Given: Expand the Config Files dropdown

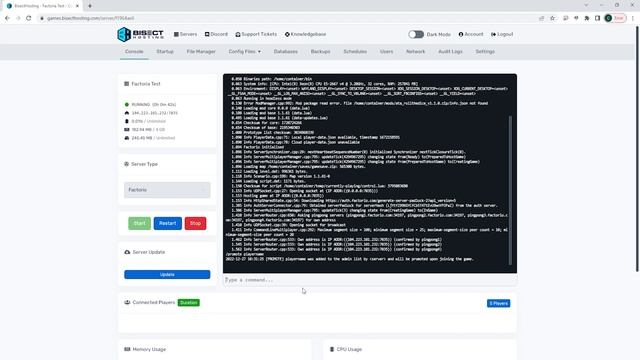Looking at the screenshot, I should point(244,51).
